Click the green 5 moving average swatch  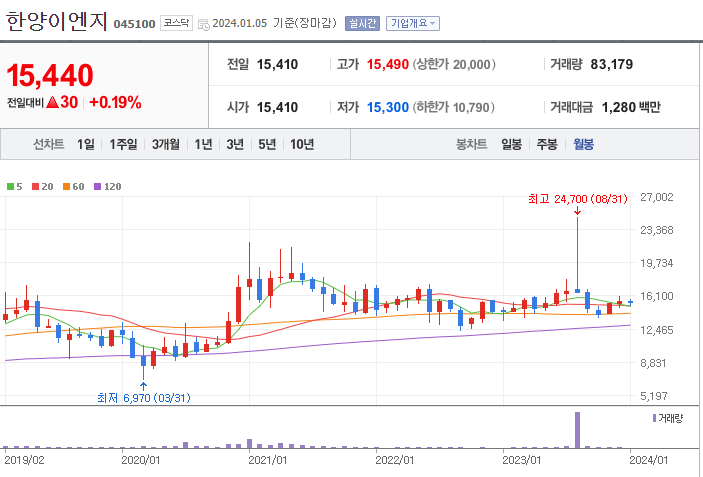point(10,186)
